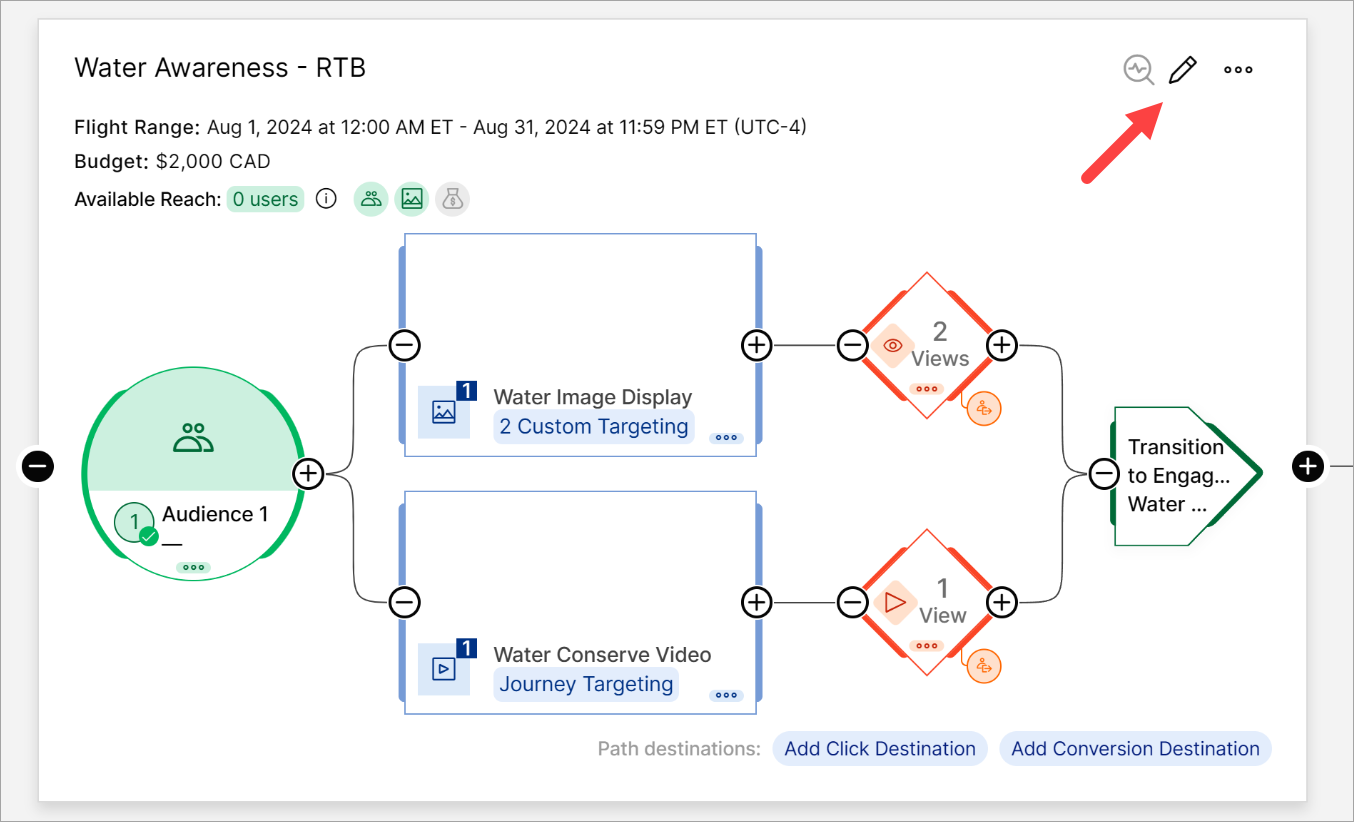Open the Audience 1 node ellipsis menu
This screenshot has height=822, width=1354.
pos(194,567)
